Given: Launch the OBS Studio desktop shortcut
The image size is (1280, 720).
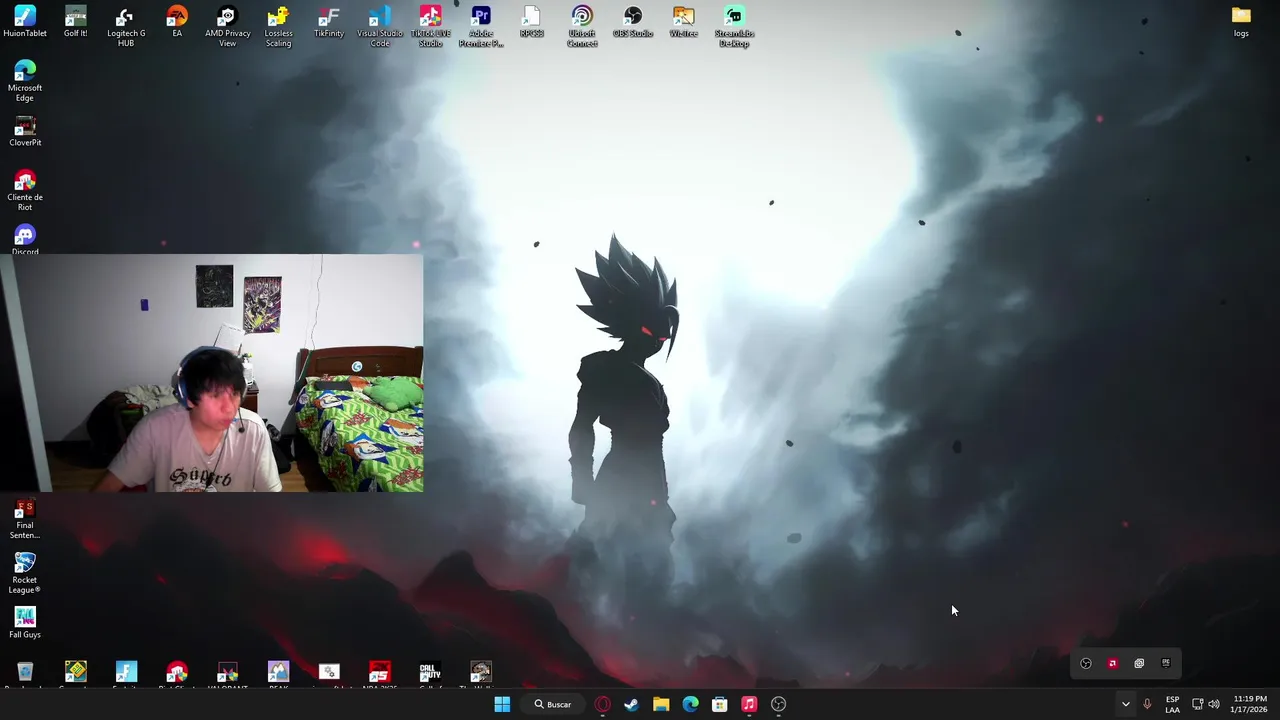Looking at the screenshot, I should 633,22.
